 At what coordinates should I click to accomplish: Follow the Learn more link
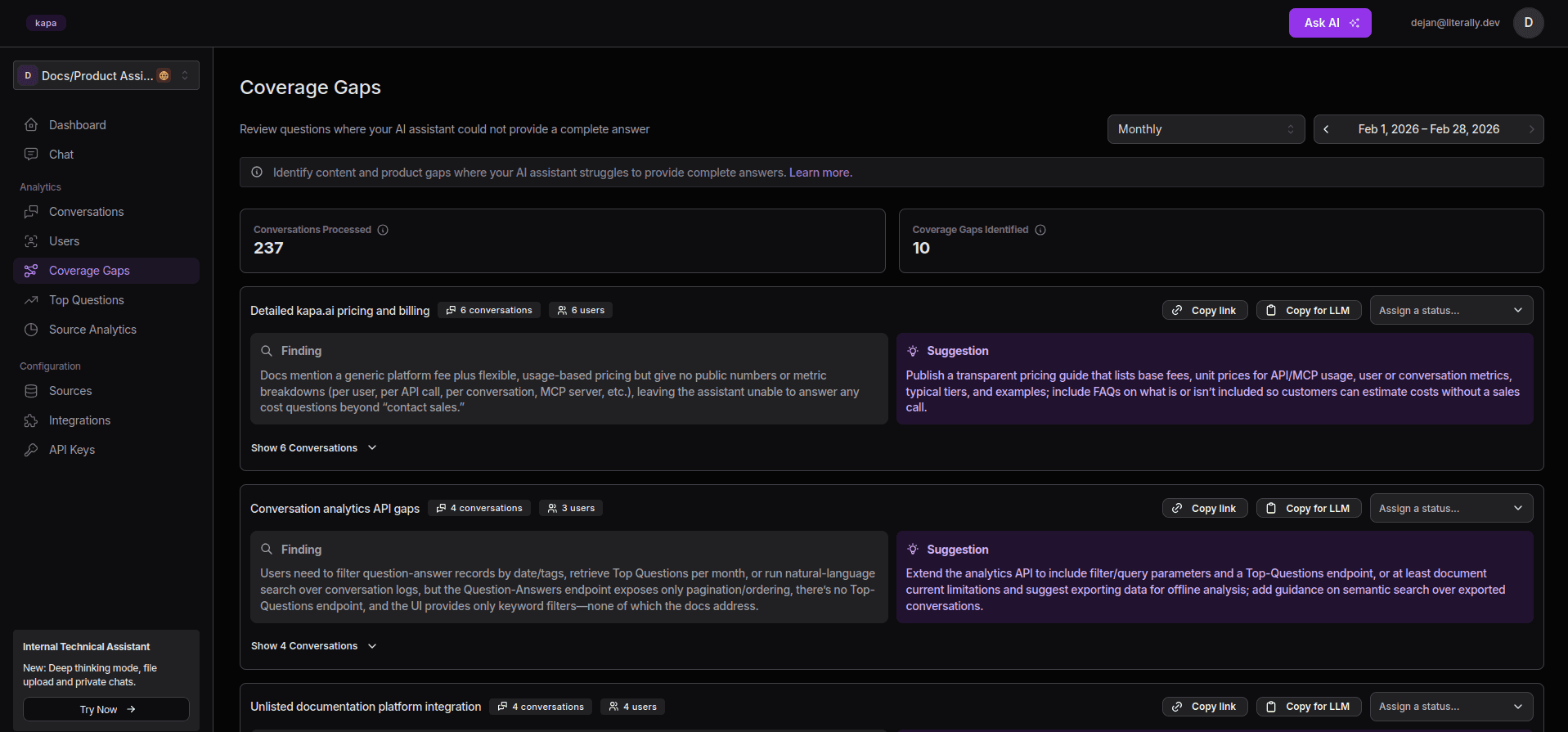click(x=820, y=173)
